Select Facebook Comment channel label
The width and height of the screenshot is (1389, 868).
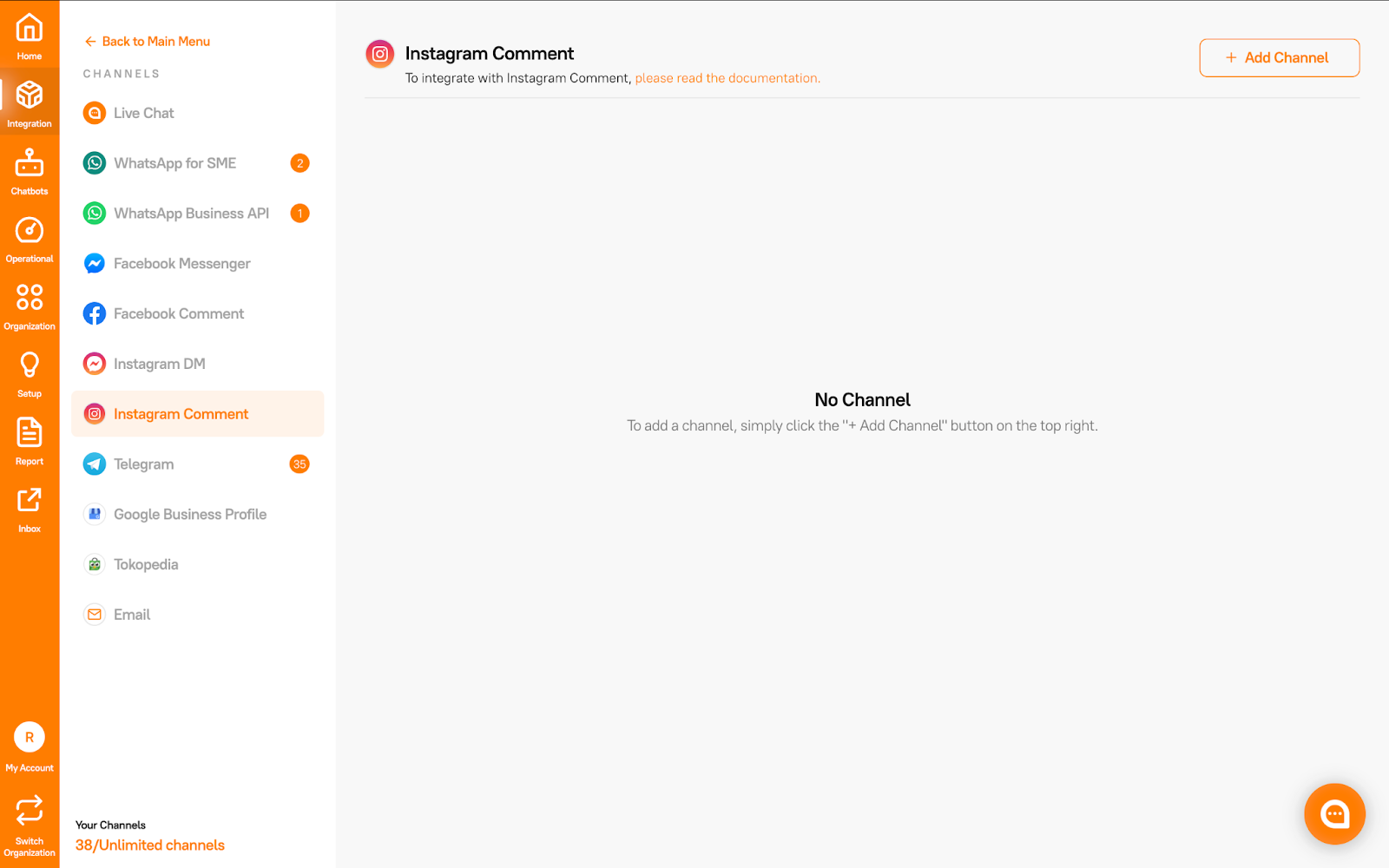[x=179, y=313]
